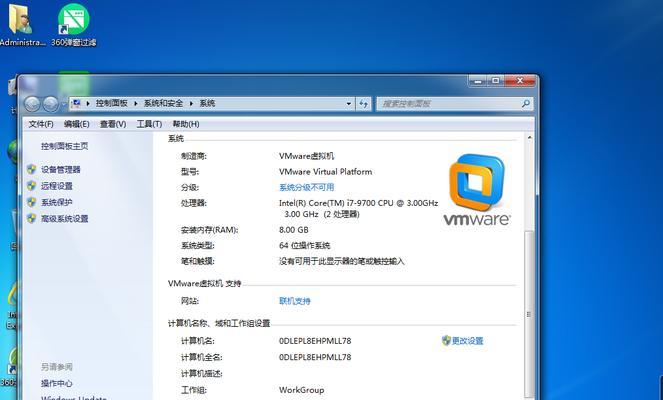The height and width of the screenshot is (400, 663).
Task: Open 控制面板主页 link
Action: point(65,146)
